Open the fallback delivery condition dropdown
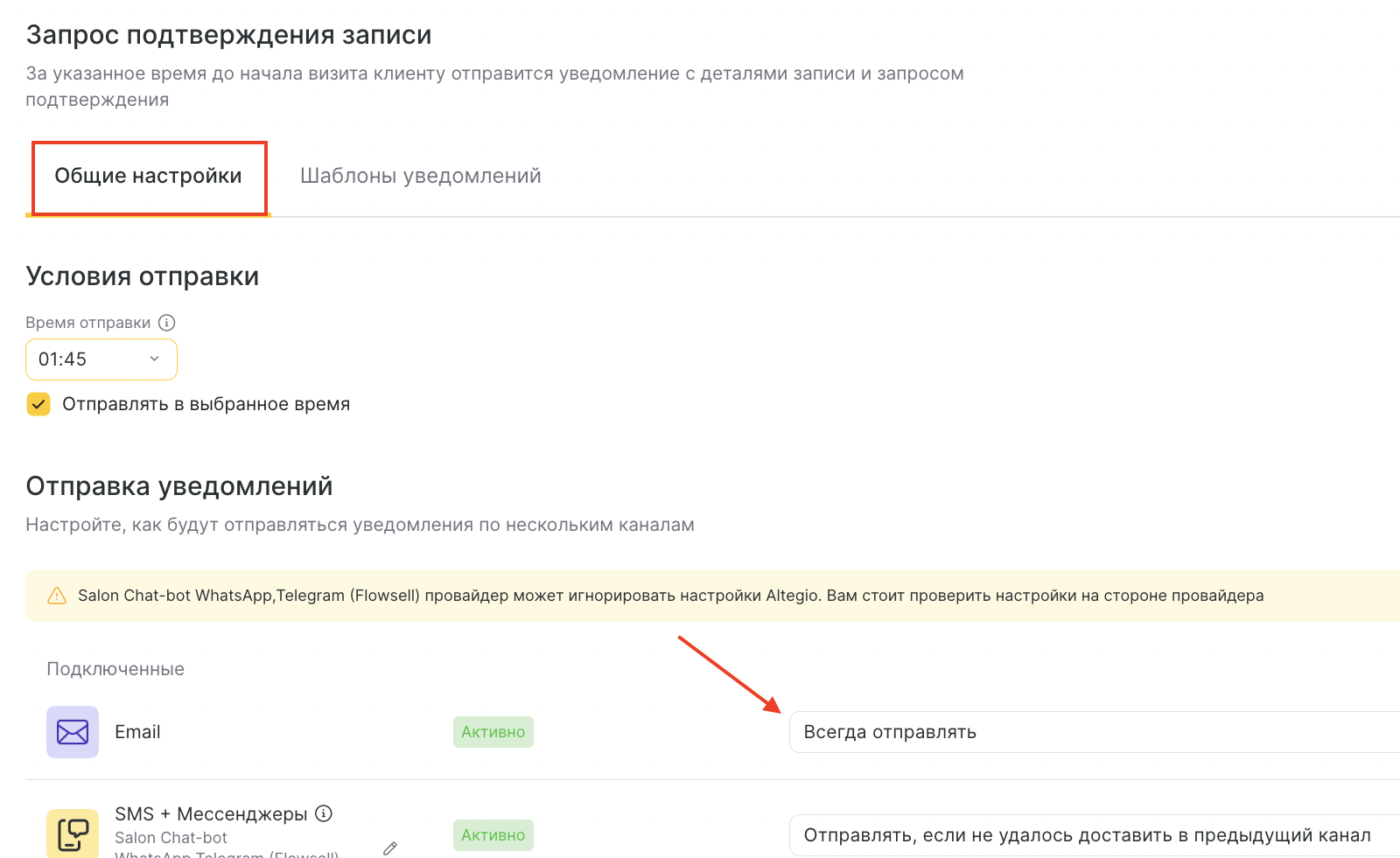The image size is (1400, 858). [x=1094, y=835]
